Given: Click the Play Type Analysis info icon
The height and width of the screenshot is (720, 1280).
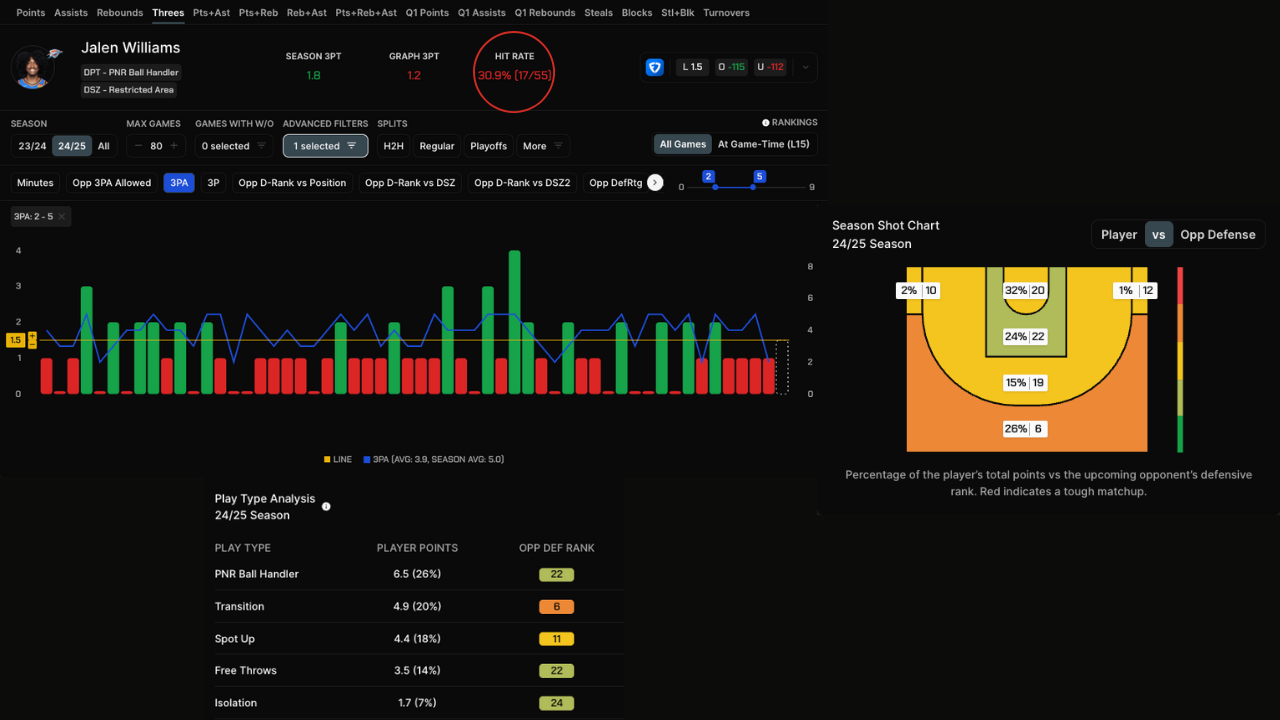Looking at the screenshot, I should coord(326,506).
